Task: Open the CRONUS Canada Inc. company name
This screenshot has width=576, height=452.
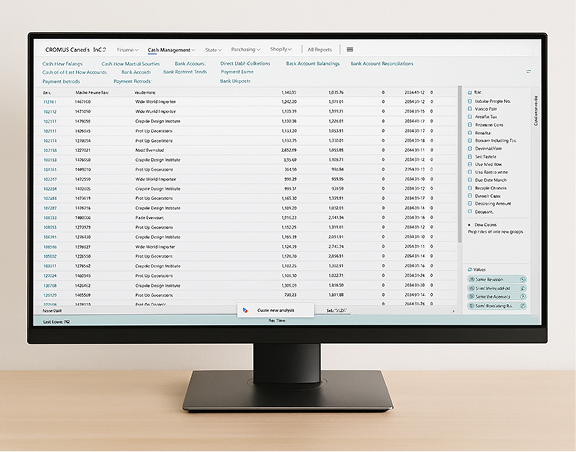Action: pyautogui.click(x=75, y=50)
